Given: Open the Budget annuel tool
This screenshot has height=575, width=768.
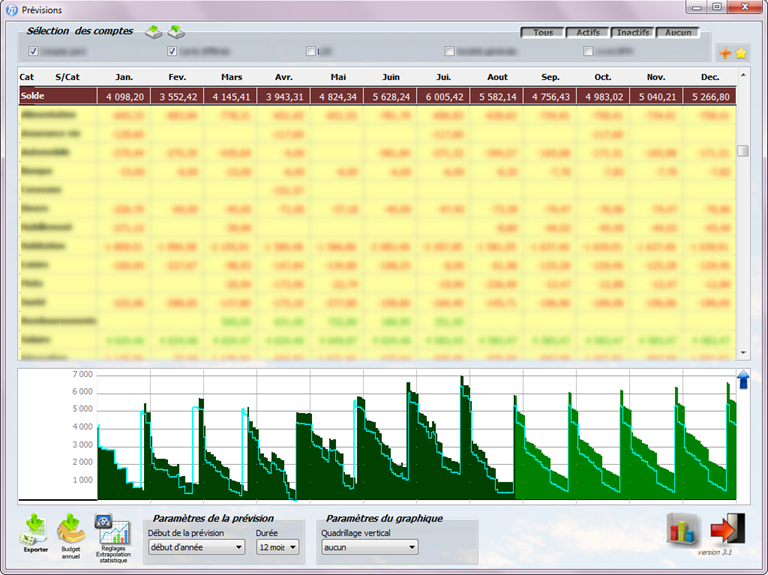Looking at the screenshot, I should click(x=71, y=534).
